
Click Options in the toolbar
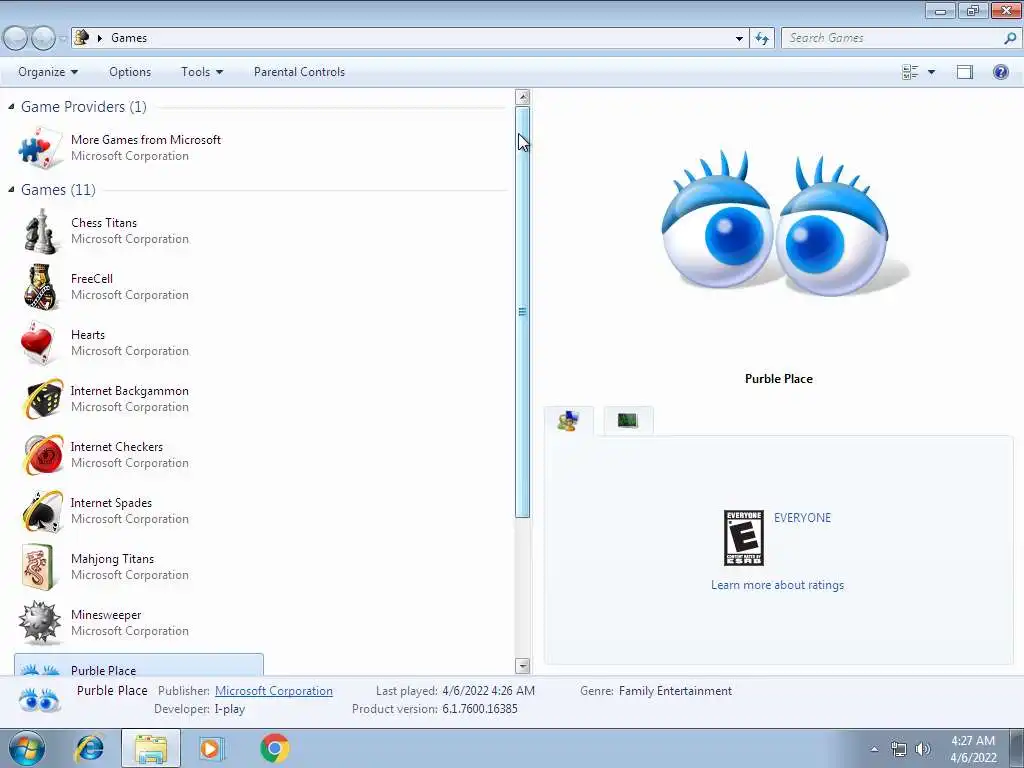click(130, 72)
